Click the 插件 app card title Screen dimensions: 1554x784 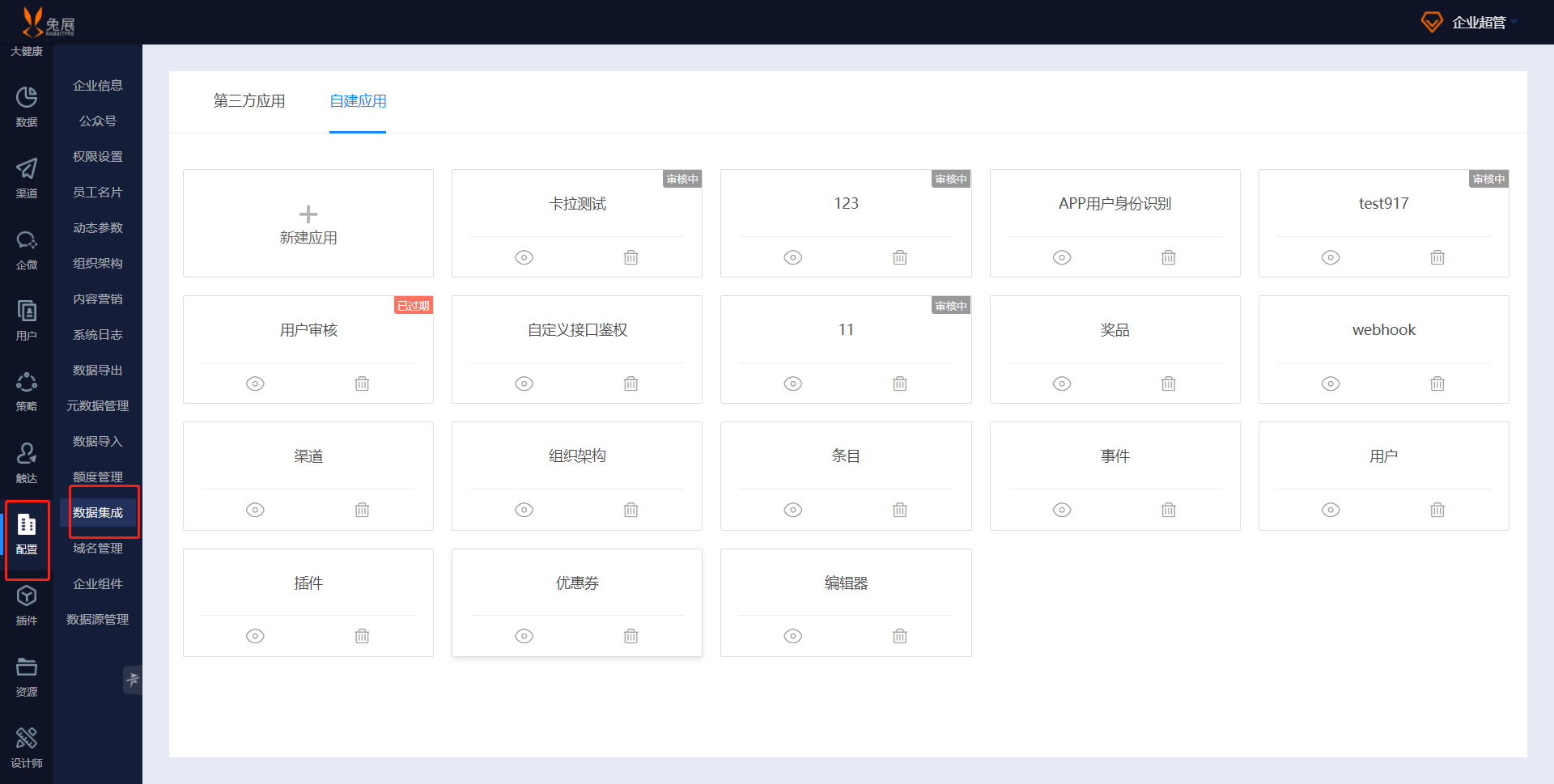308,583
